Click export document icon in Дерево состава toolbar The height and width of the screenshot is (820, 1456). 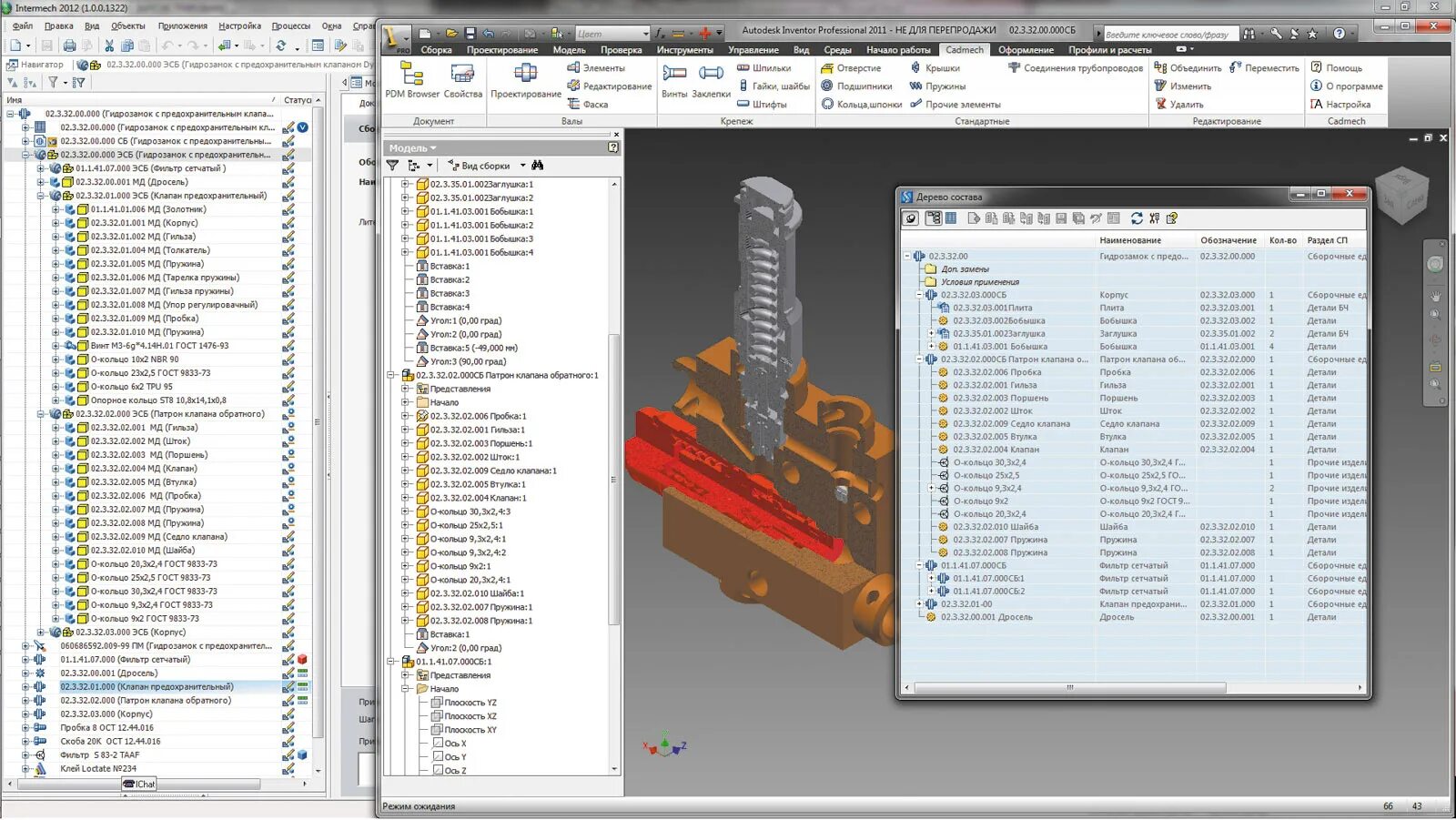(974, 218)
